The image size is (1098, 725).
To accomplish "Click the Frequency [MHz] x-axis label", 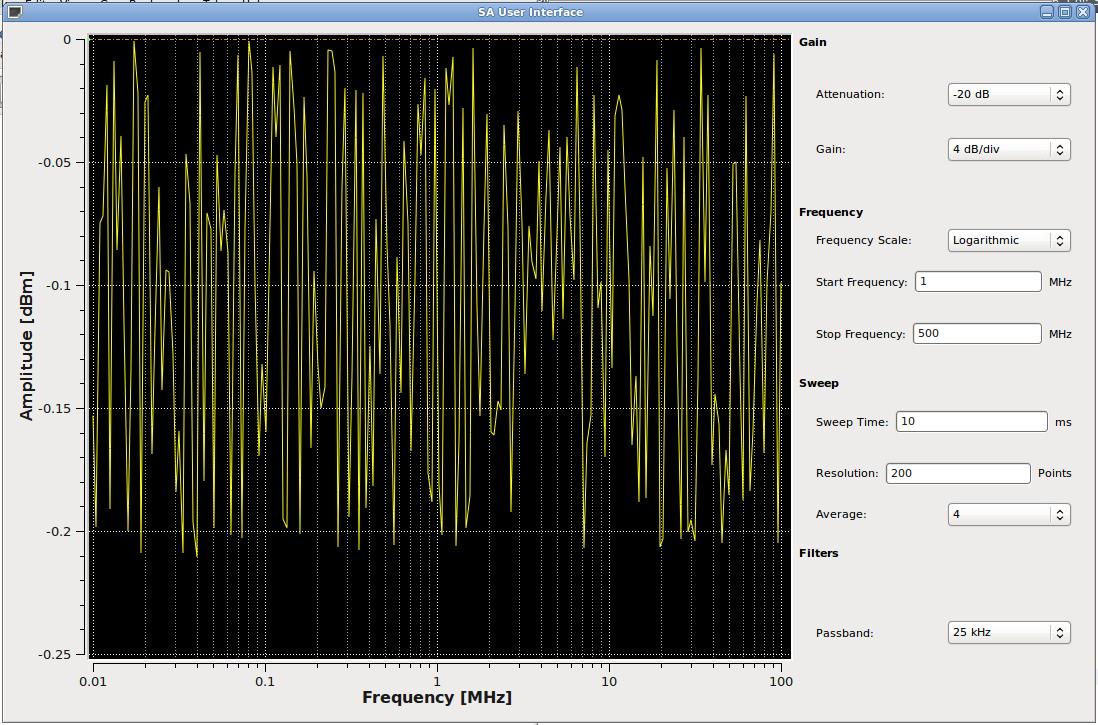I will [x=437, y=698].
